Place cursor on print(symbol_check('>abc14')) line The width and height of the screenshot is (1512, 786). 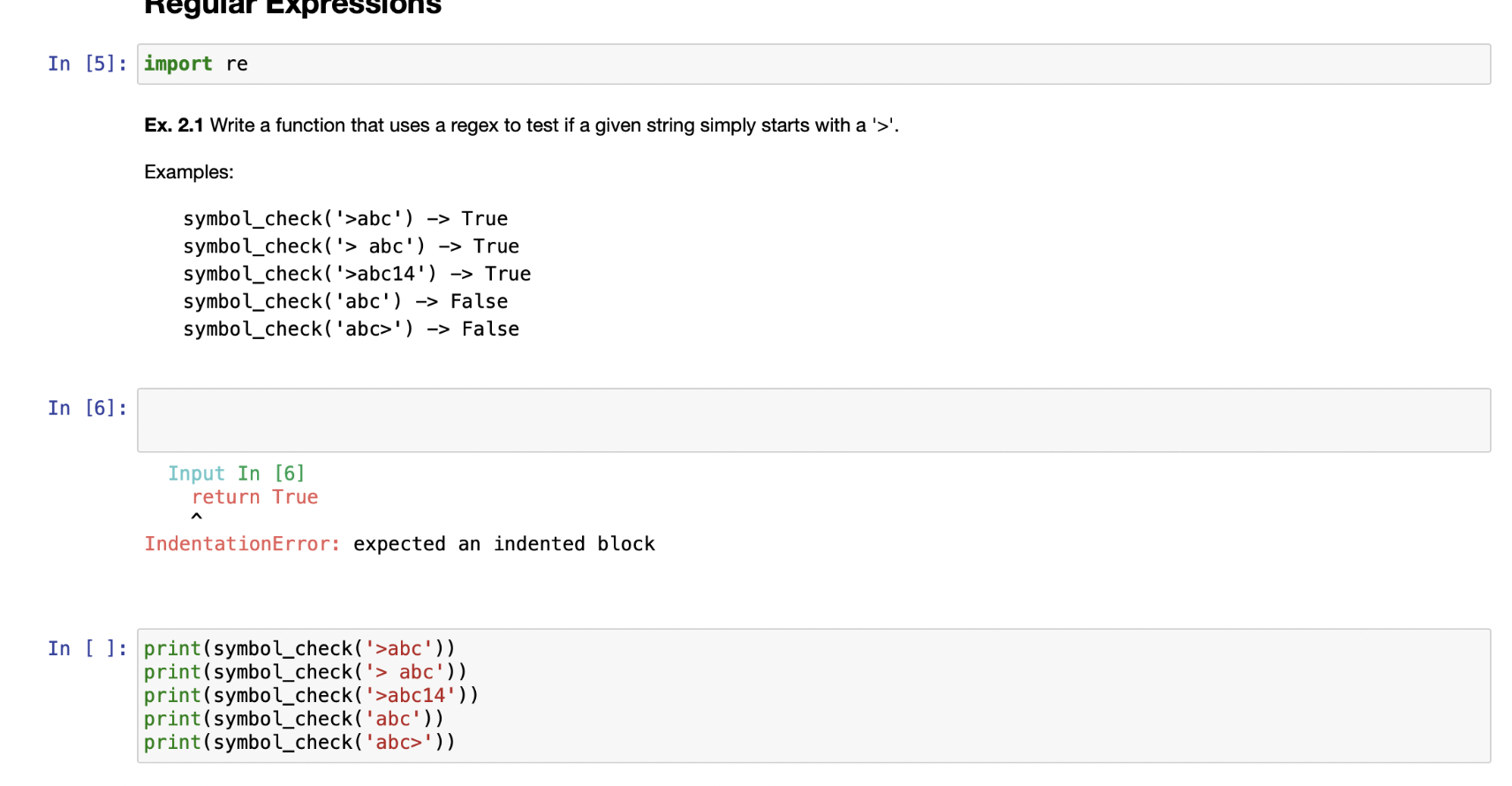(x=311, y=695)
